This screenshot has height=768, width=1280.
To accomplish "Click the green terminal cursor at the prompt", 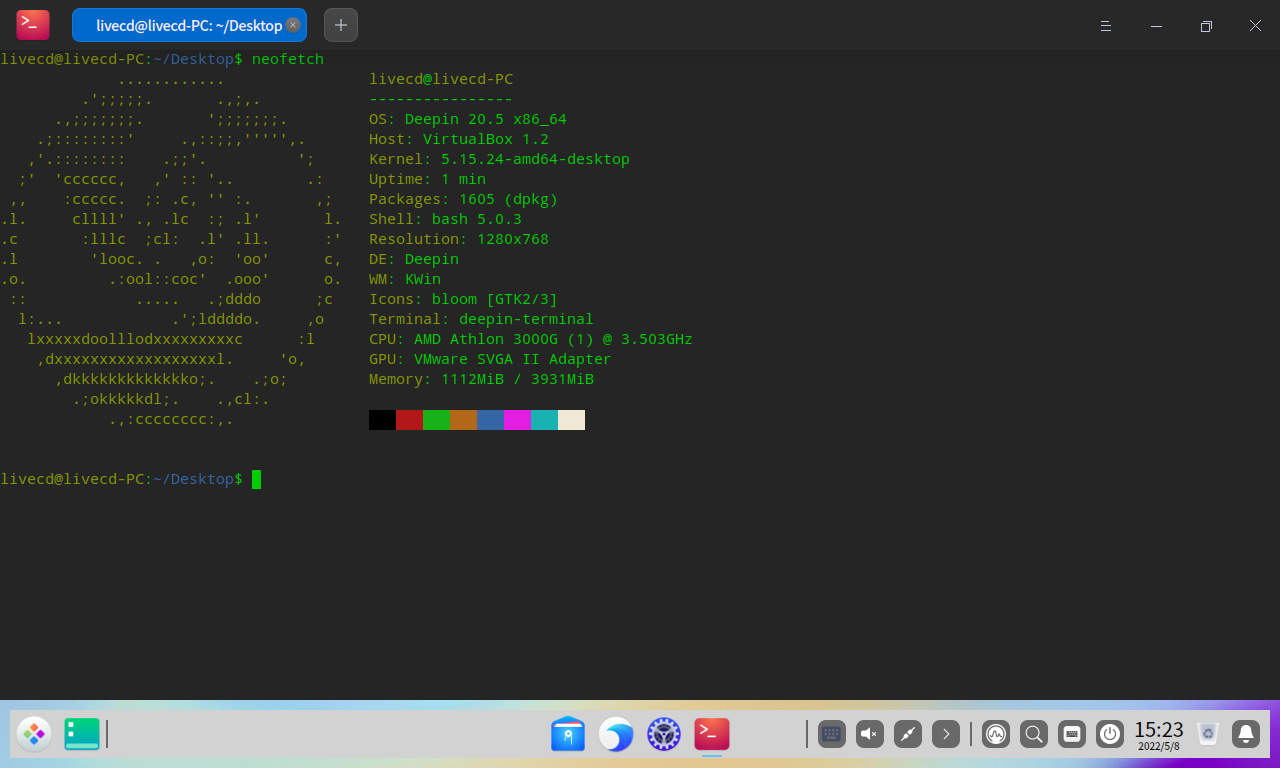I will (x=256, y=479).
